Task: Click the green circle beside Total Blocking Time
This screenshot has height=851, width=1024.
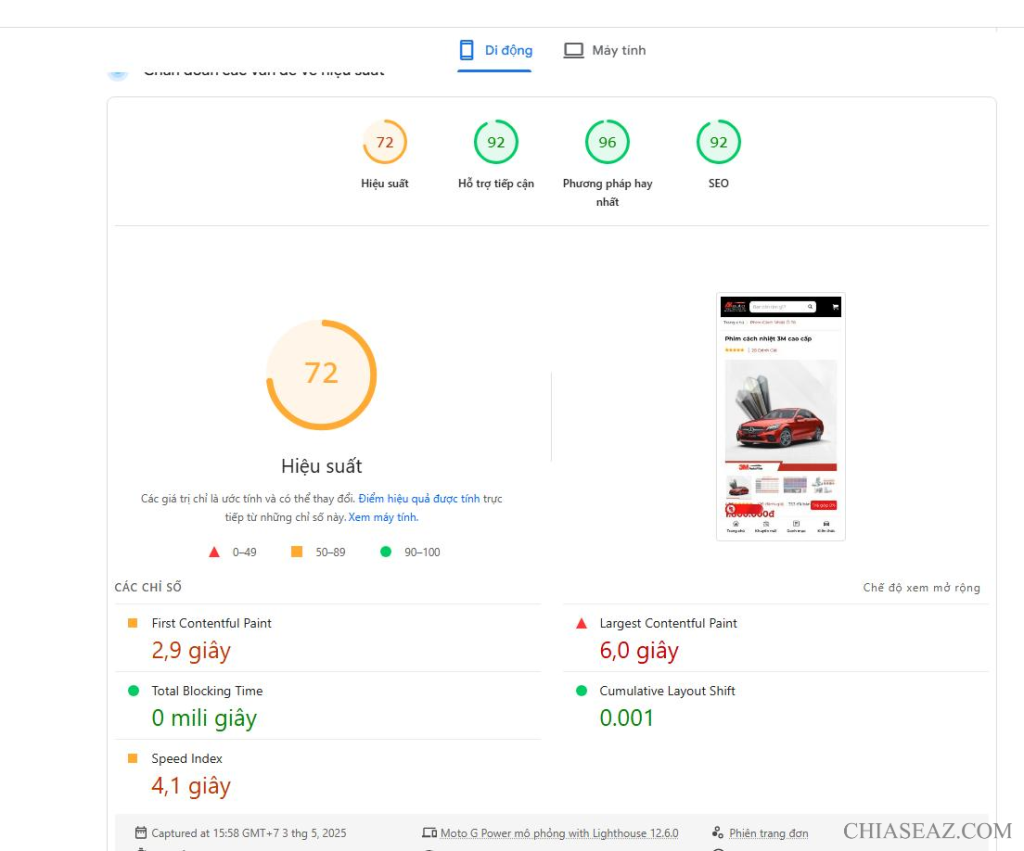Action: click(x=133, y=691)
